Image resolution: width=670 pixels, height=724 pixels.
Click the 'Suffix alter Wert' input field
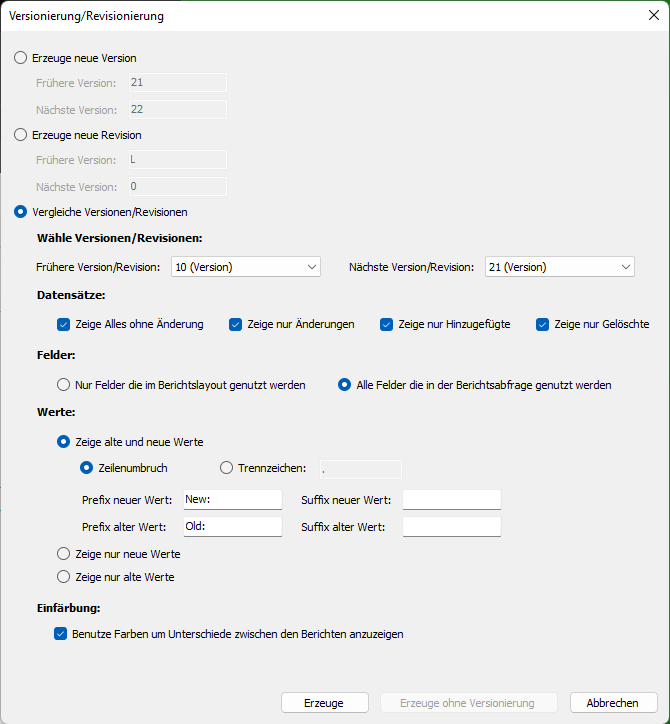click(451, 527)
